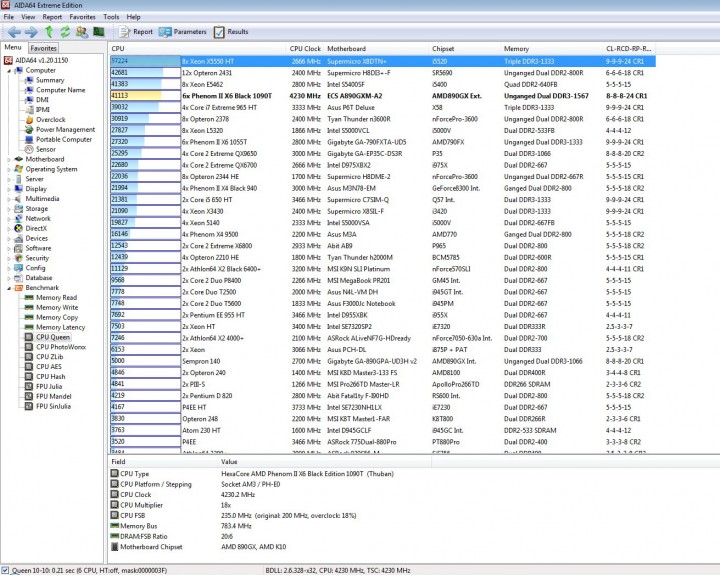Open the File menu
The width and height of the screenshot is (720, 575).
pos(9,17)
